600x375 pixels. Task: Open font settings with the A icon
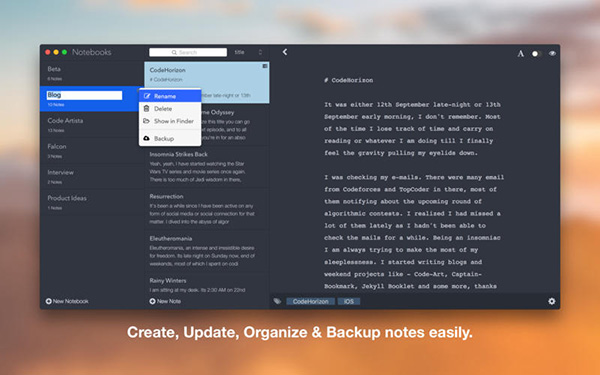tap(520, 54)
